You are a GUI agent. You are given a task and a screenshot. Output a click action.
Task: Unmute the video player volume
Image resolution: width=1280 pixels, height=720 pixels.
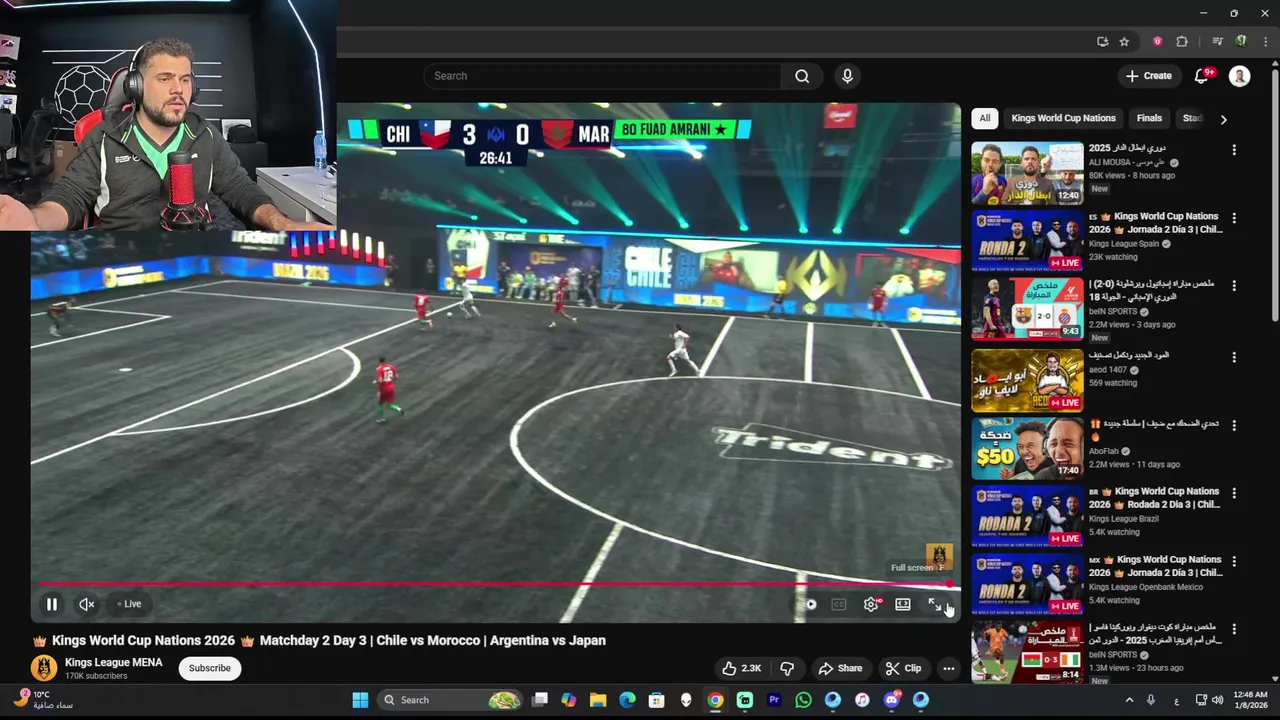[x=87, y=604]
